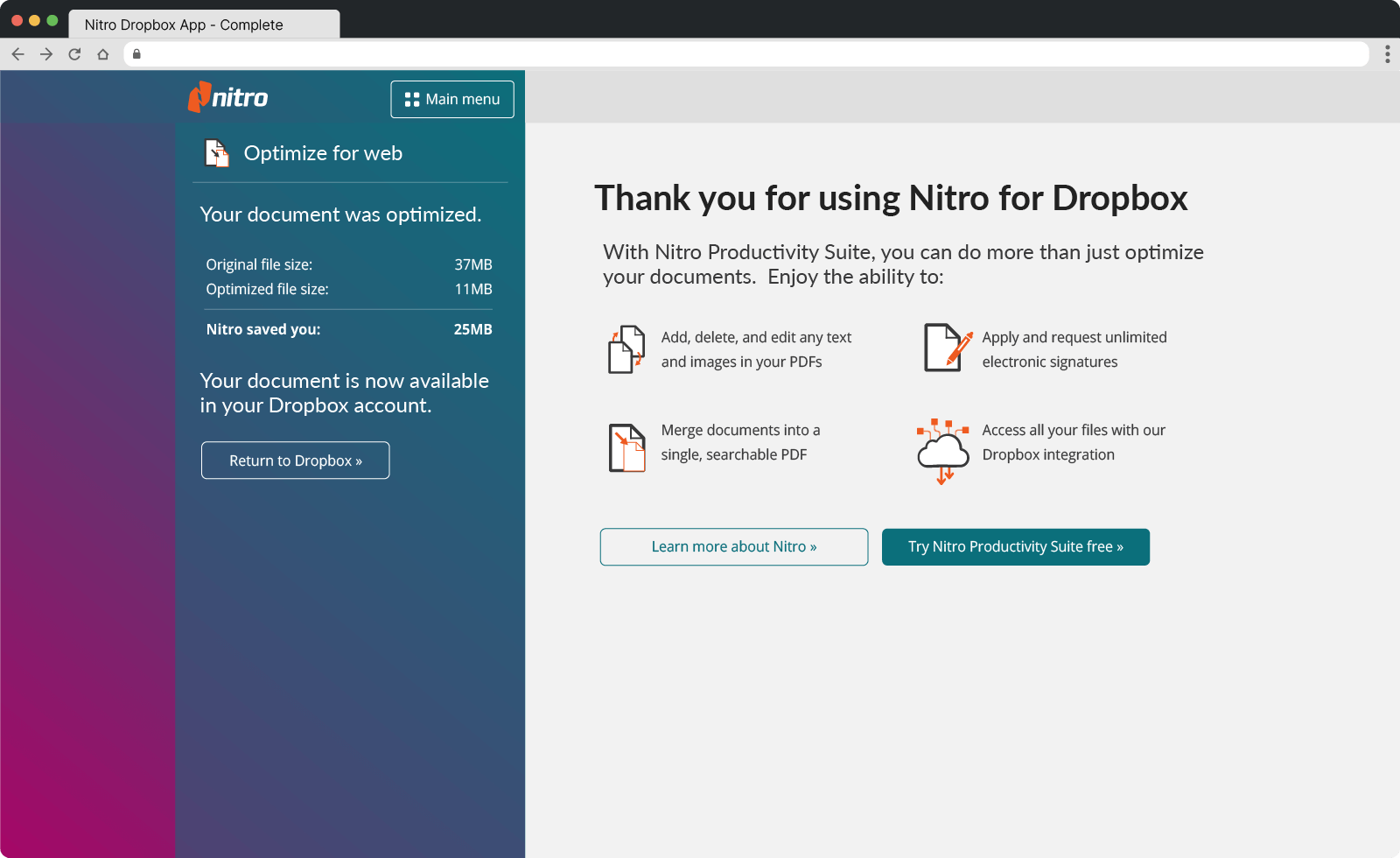The image size is (1400, 858).
Task: Focus the browser address bar
Action: point(747,54)
